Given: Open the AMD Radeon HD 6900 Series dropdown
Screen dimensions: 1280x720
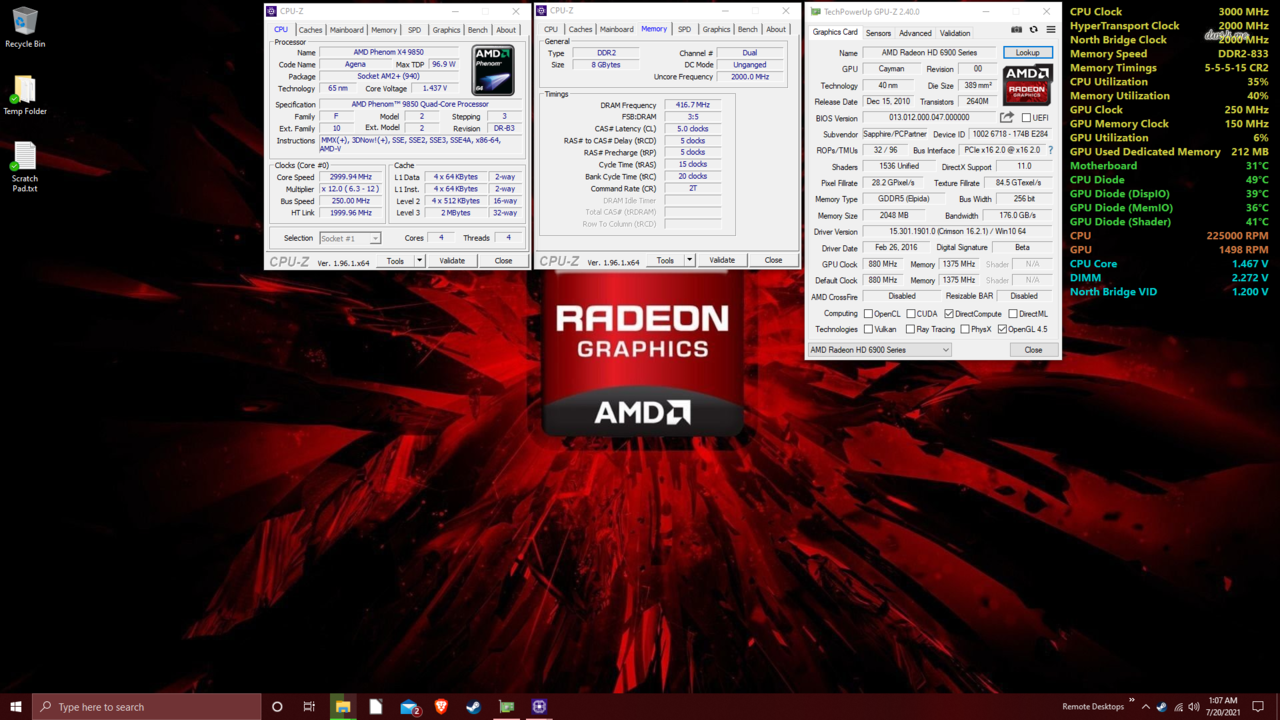Looking at the screenshot, I should [x=880, y=350].
